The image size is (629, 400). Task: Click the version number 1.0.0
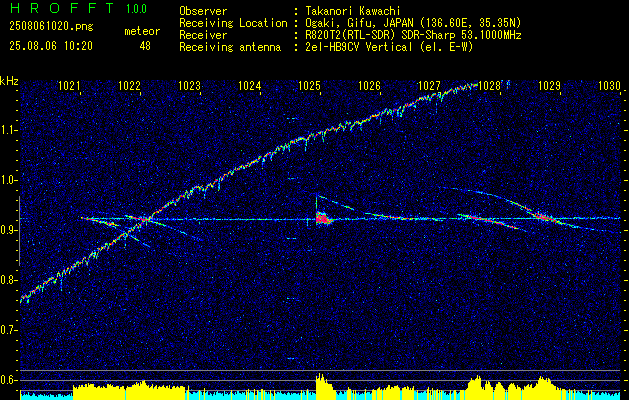(x=136, y=8)
